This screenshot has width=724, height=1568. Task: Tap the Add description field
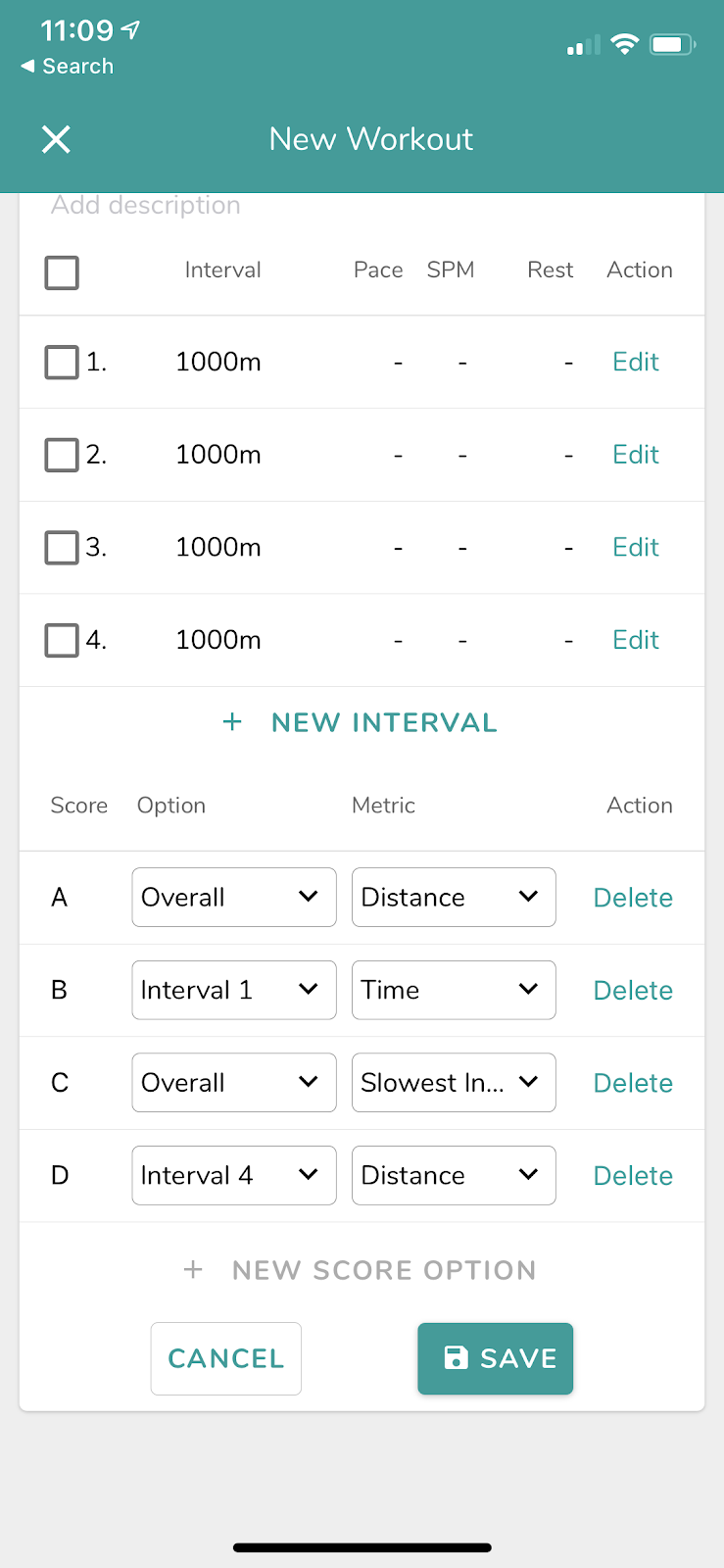click(x=146, y=206)
